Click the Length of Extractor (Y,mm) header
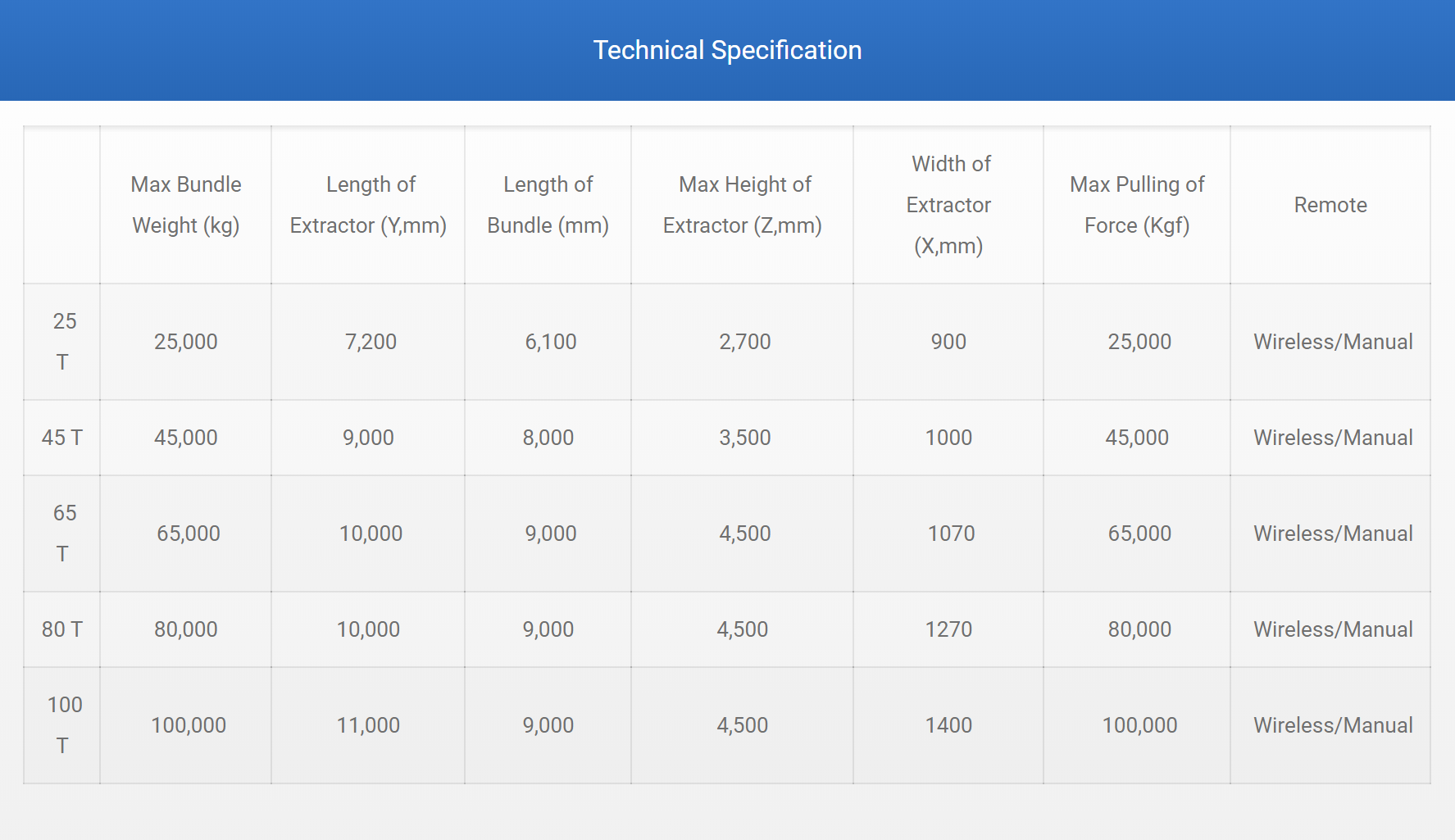Screen dimensions: 1455x840 (368, 205)
